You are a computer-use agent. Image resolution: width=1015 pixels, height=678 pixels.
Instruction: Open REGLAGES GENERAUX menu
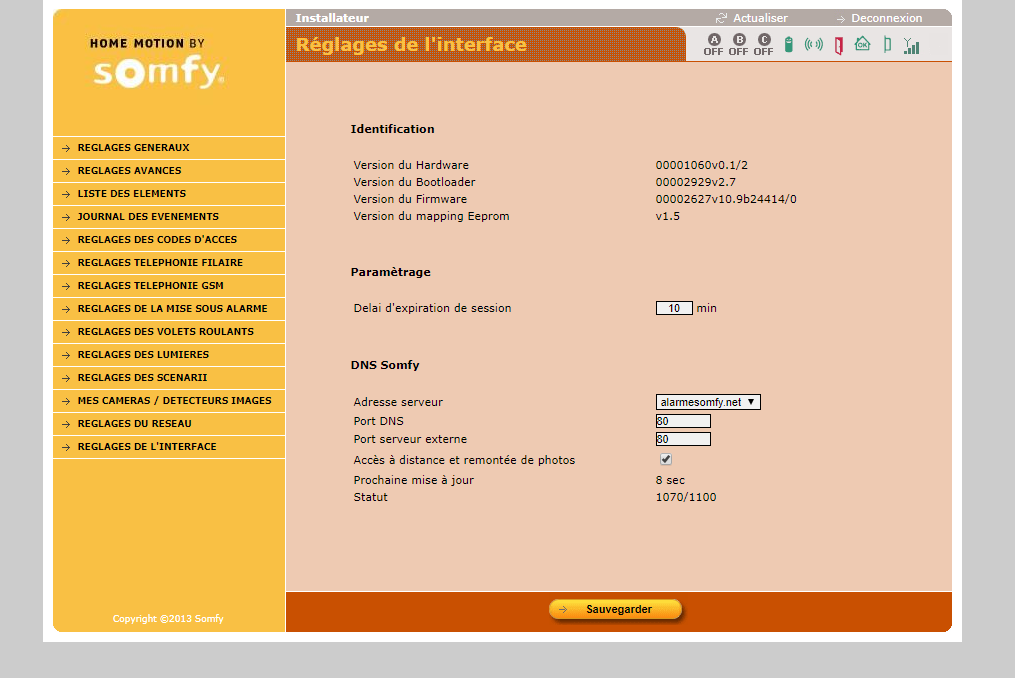(133, 148)
